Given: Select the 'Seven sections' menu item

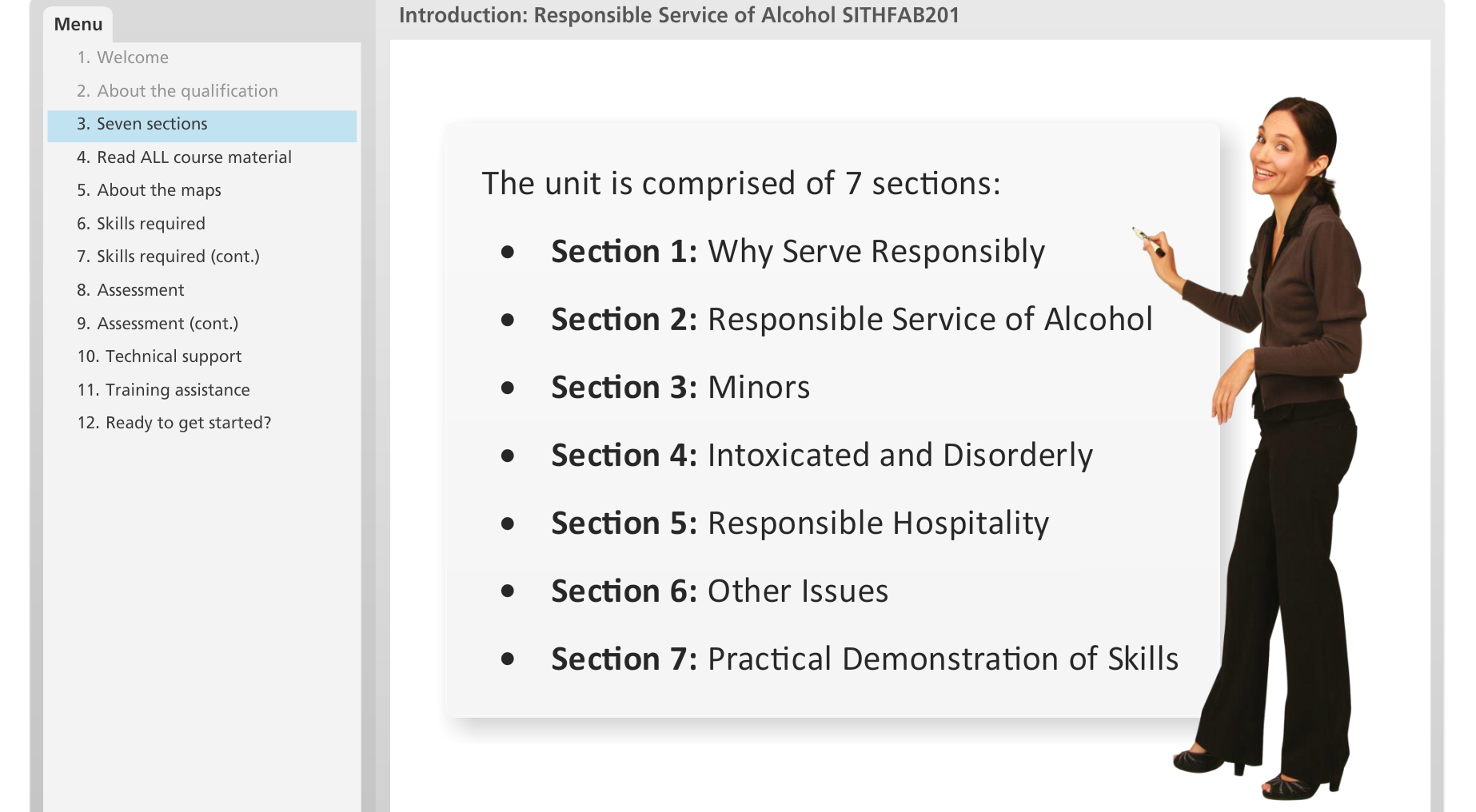Looking at the screenshot, I should (142, 124).
